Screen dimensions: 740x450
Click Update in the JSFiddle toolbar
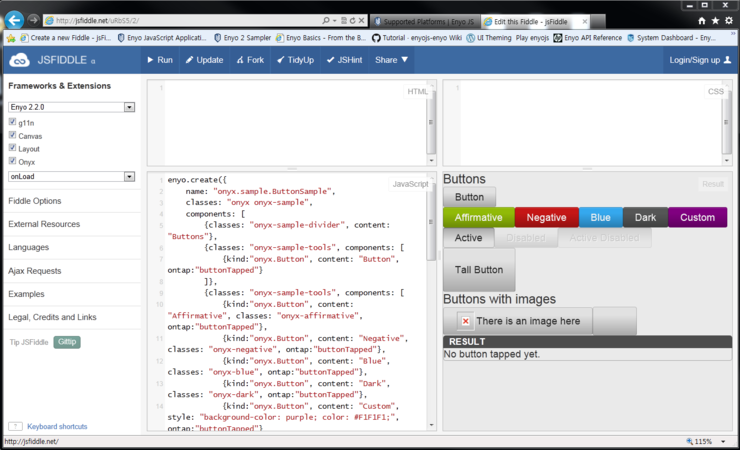click(x=204, y=60)
